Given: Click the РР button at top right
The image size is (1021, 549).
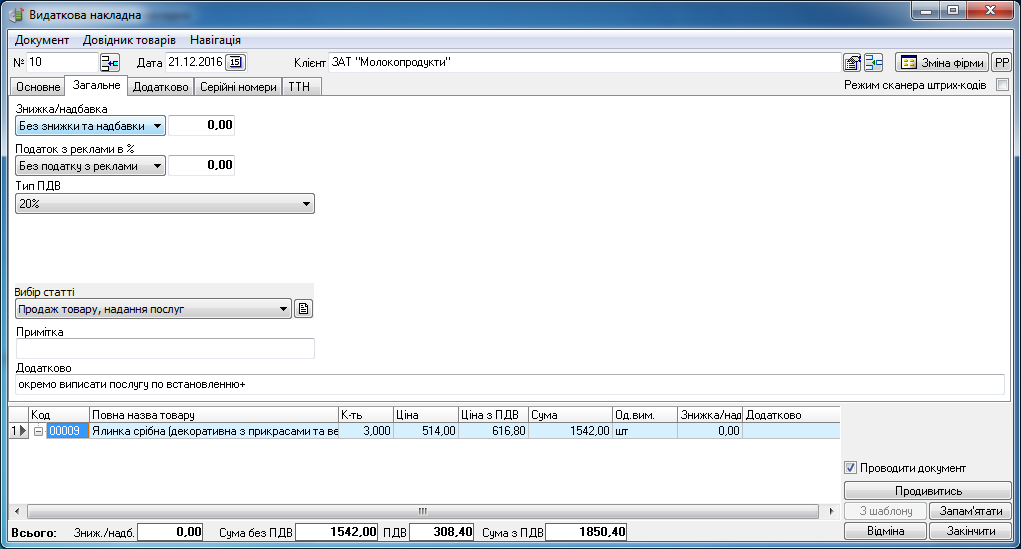Looking at the screenshot, I should (1001, 62).
